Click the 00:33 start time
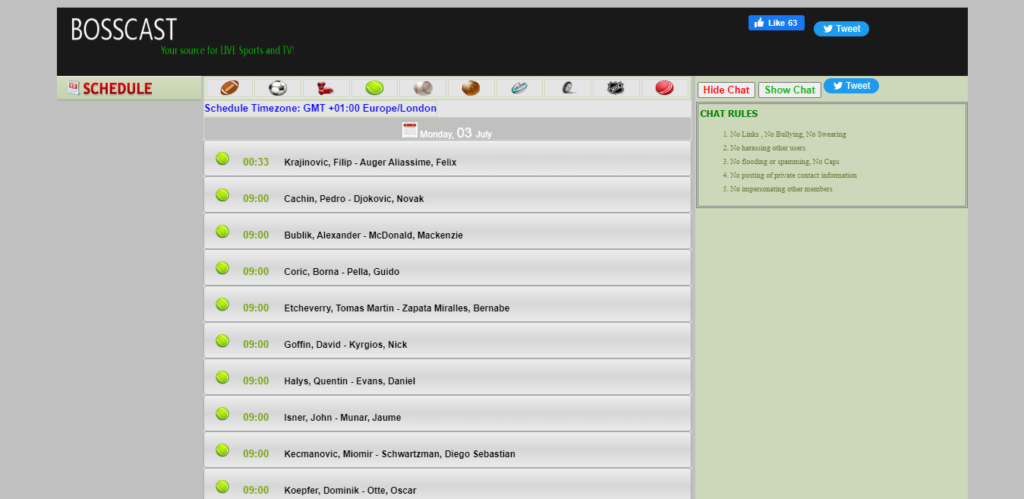The width and height of the screenshot is (1024, 499). point(256,162)
